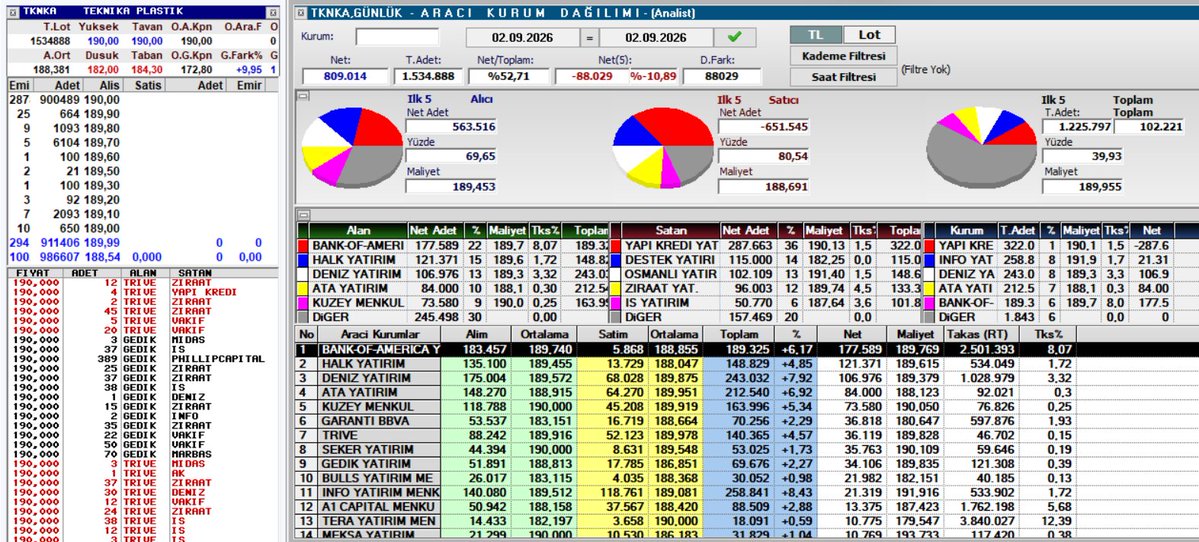
Task: Select the HALK YATIRIM row in the brokers table
Action: click(688, 364)
